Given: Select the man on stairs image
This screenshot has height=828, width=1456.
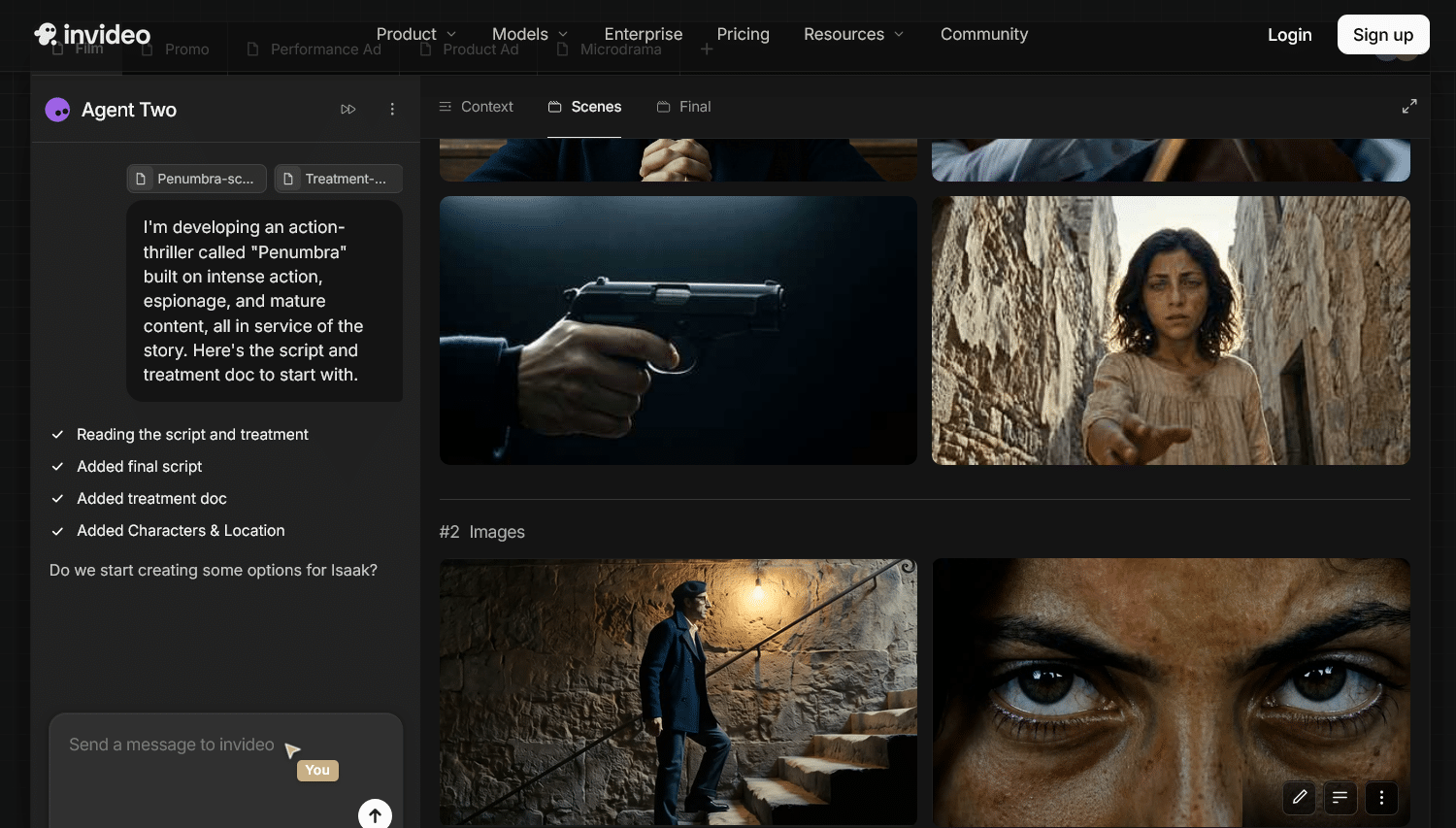Looking at the screenshot, I should (678, 692).
